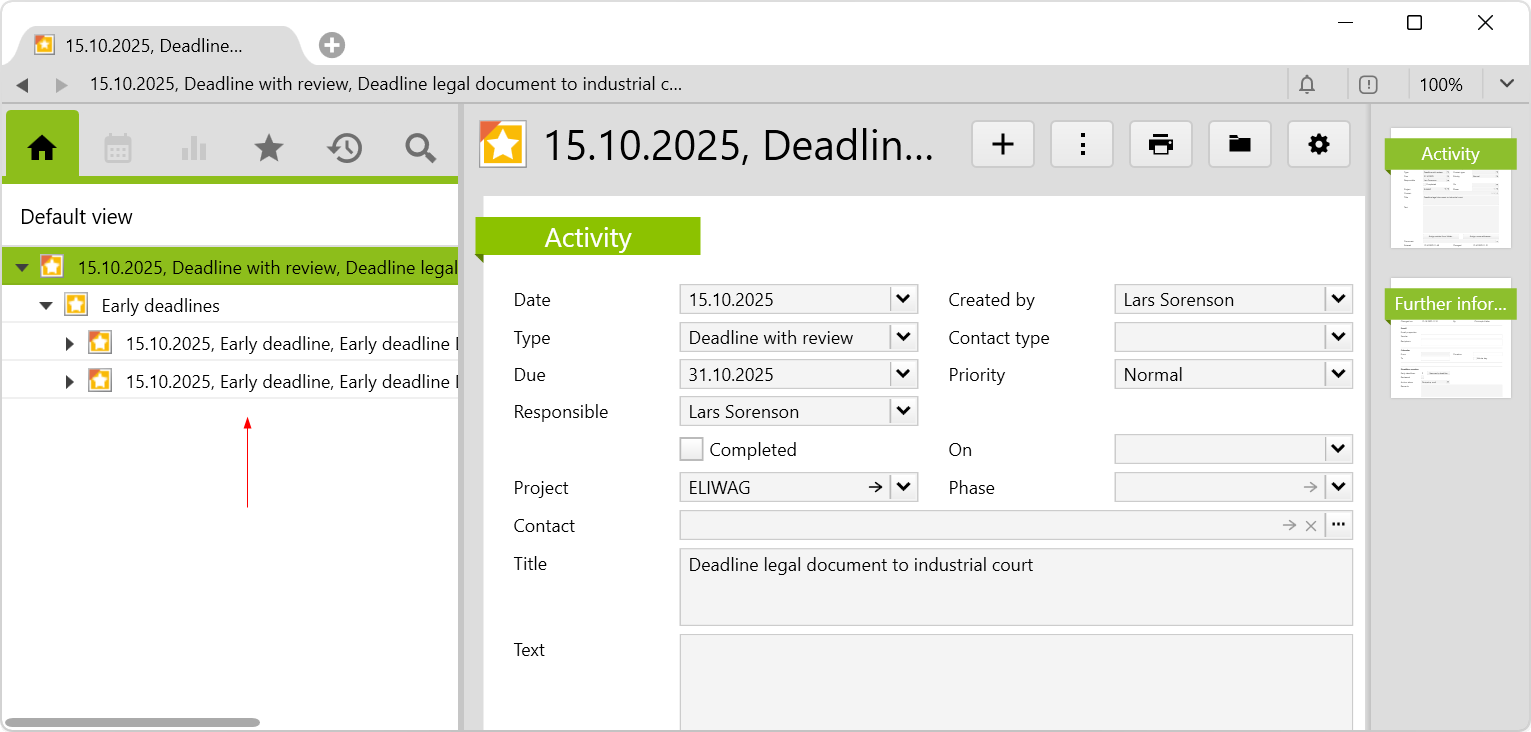The width and height of the screenshot is (1531, 732).
Task: Open the three-dot more options button
Action: pyautogui.click(x=1082, y=145)
